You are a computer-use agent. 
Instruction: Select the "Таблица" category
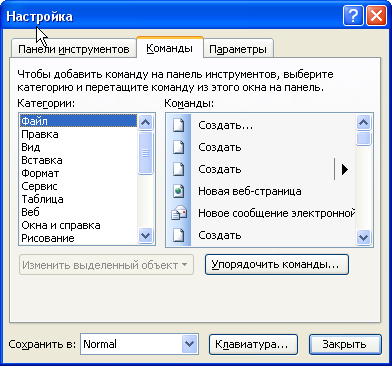pyautogui.click(x=78, y=199)
